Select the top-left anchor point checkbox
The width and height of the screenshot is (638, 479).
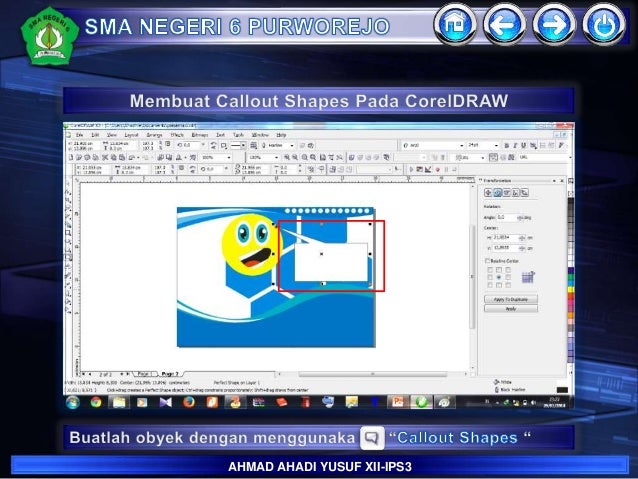tap(490, 270)
